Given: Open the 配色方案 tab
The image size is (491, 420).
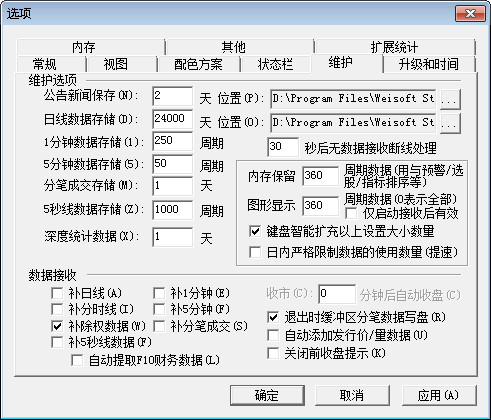Looking at the screenshot, I should [x=198, y=64].
